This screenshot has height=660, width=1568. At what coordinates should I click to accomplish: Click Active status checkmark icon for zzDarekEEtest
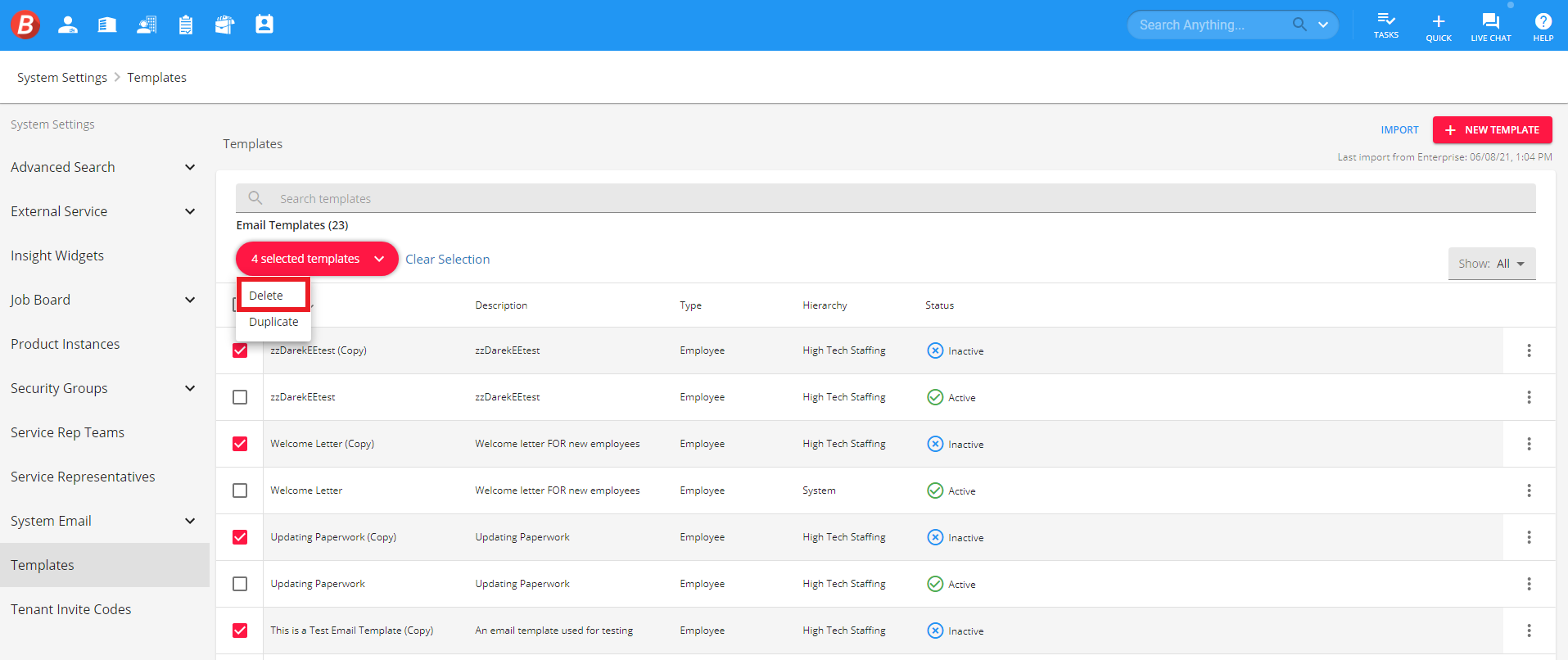[935, 397]
